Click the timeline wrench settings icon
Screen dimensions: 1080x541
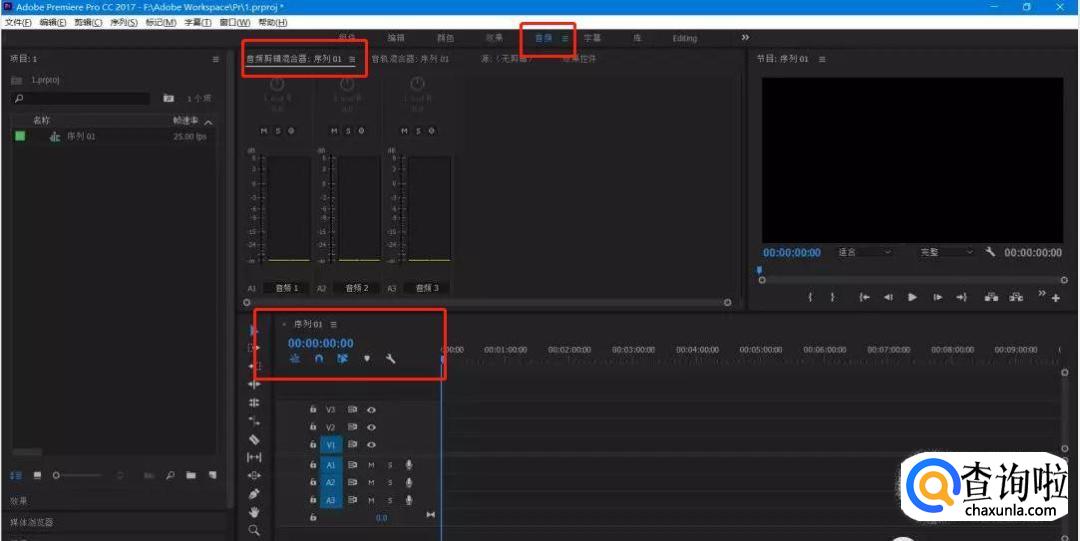(391, 358)
